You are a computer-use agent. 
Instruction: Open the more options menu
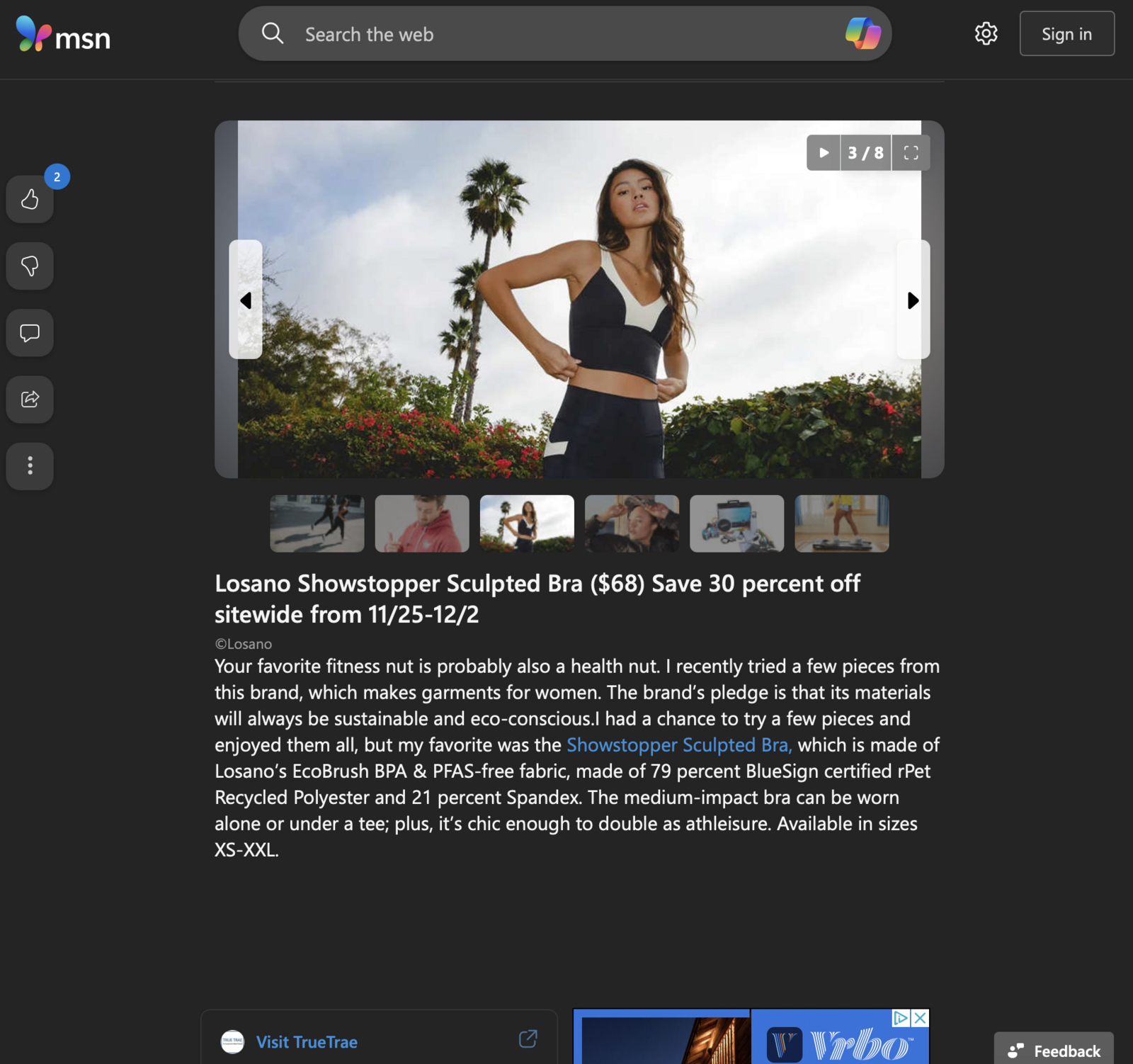point(30,465)
